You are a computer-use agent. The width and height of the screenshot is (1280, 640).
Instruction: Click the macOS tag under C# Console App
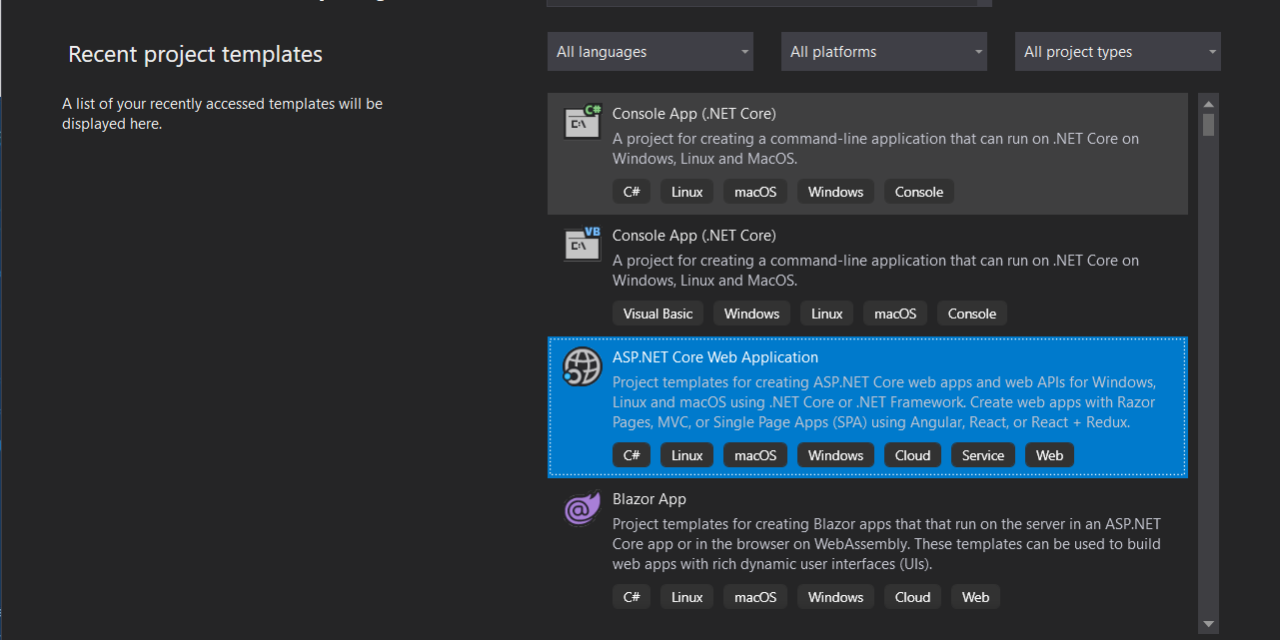[x=755, y=191]
